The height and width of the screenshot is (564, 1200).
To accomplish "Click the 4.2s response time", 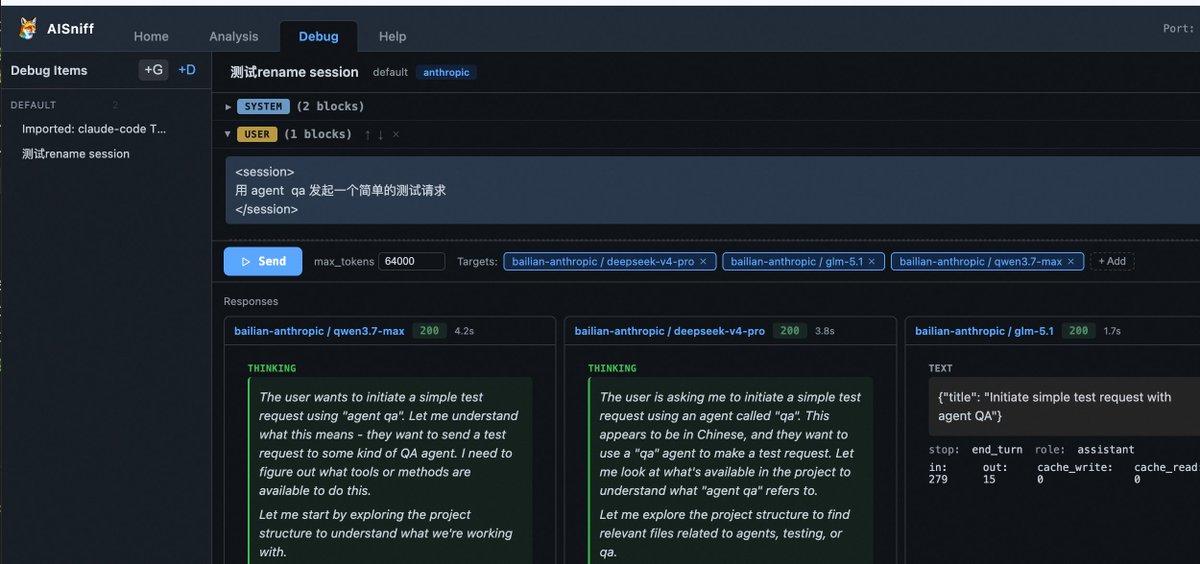I will pyautogui.click(x=464, y=331).
